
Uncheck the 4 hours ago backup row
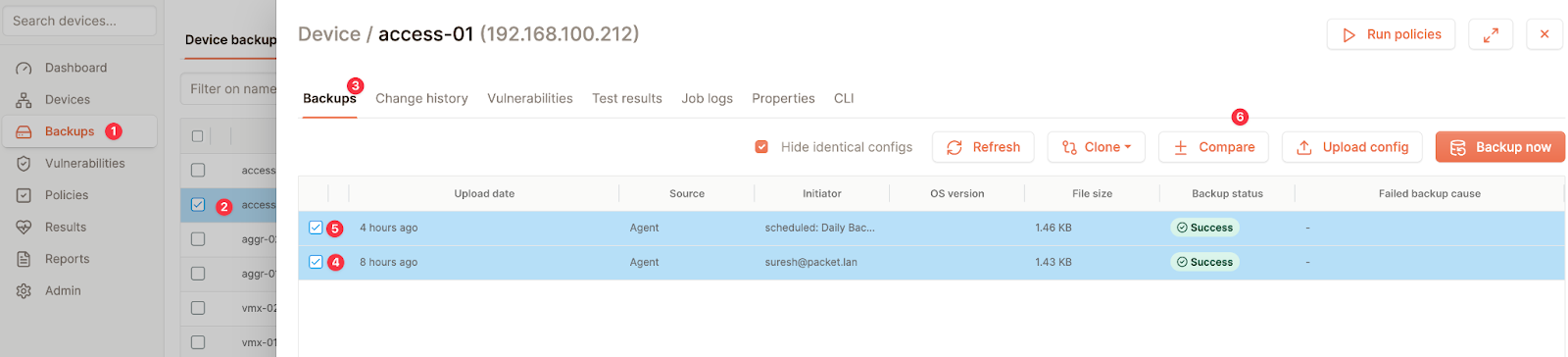point(316,228)
